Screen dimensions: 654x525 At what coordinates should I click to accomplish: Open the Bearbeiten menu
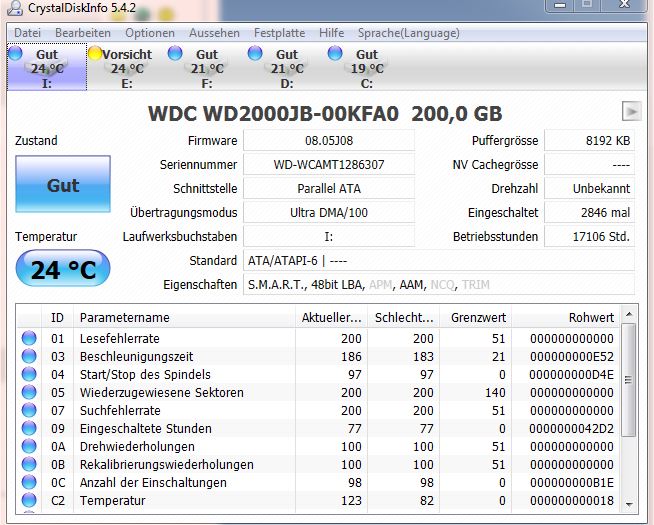(83, 33)
